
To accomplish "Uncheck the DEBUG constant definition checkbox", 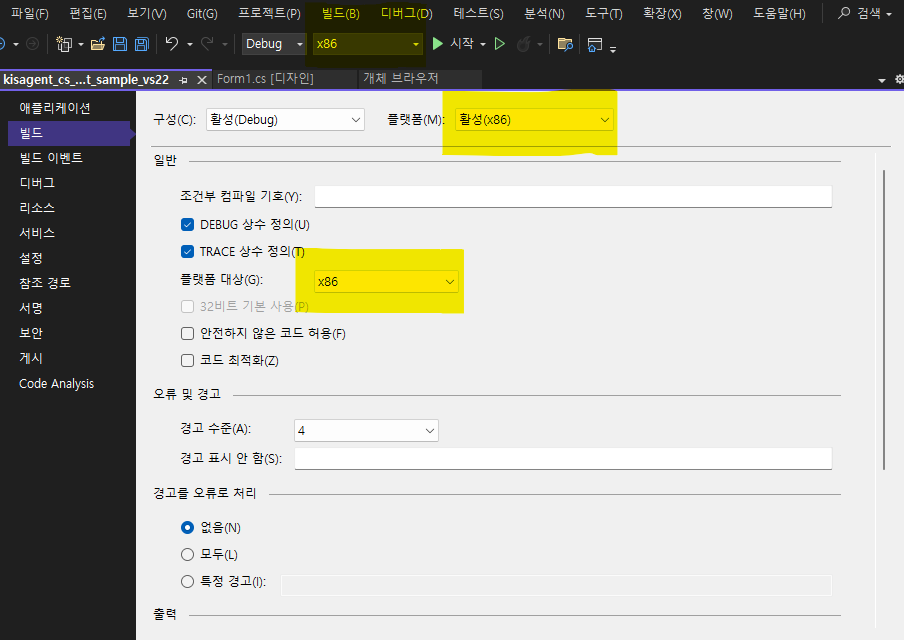I will tap(187, 225).
